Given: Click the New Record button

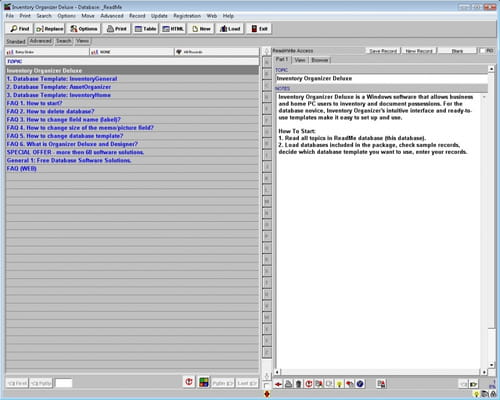Looking at the screenshot, I should [x=419, y=51].
